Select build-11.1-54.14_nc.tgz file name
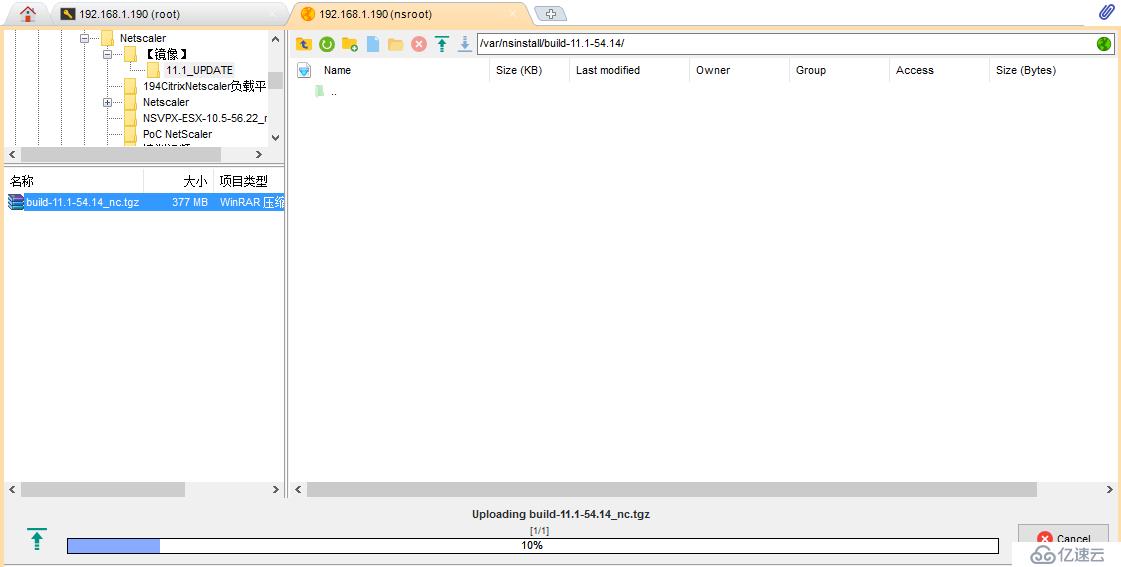Screen dimensions: 1121x567 tap(83, 202)
